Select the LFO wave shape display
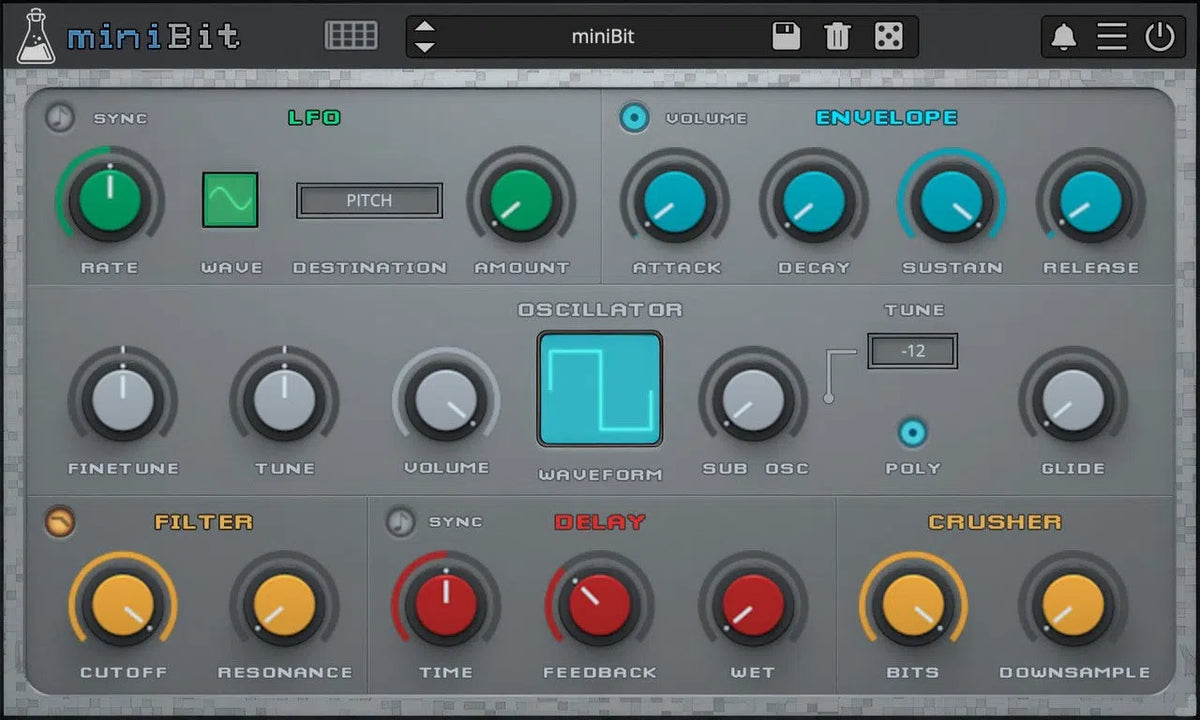 (x=231, y=199)
